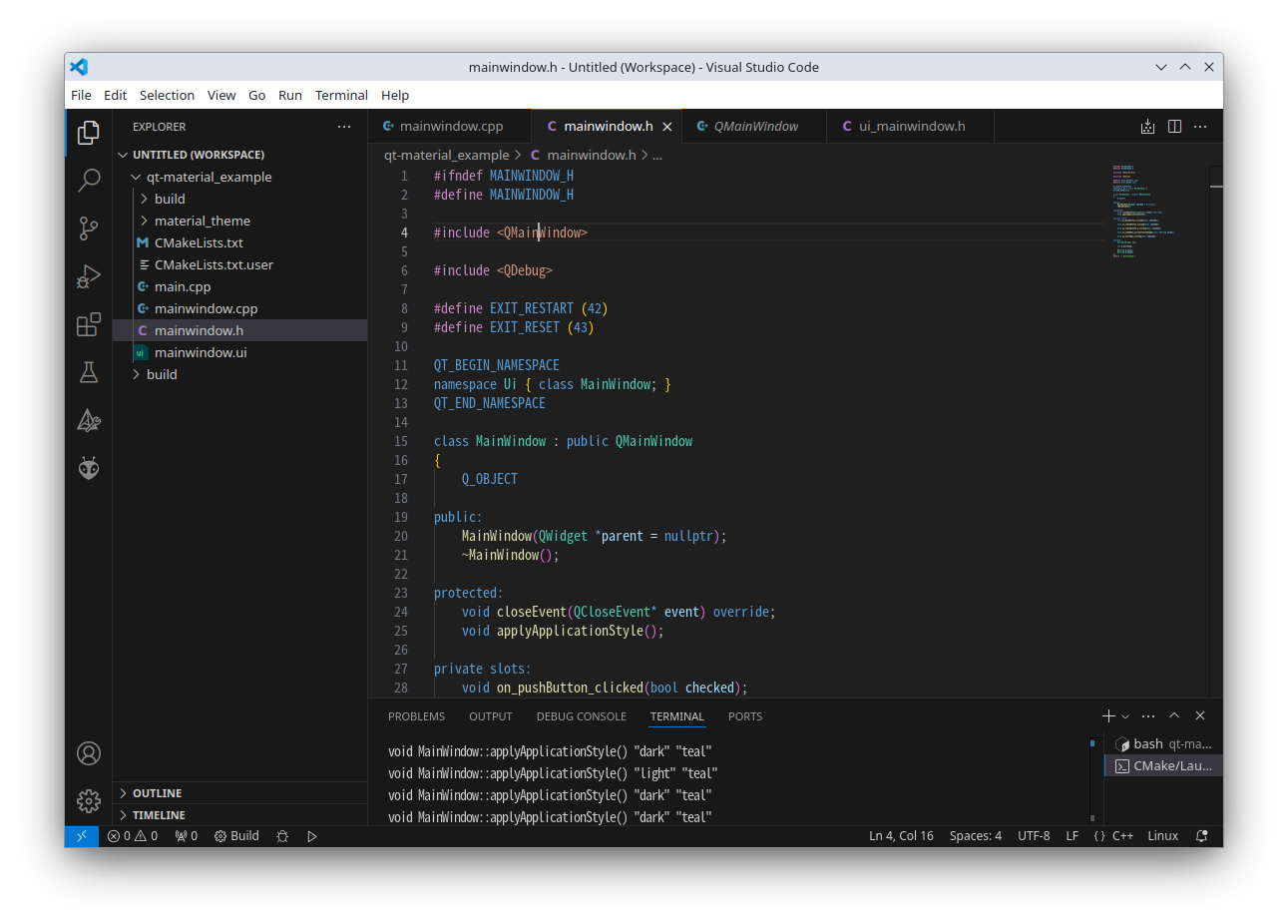Open mainwindow.ui in the explorer
The width and height of the screenshot is (1288, 924).
click(x=240, y=352)
